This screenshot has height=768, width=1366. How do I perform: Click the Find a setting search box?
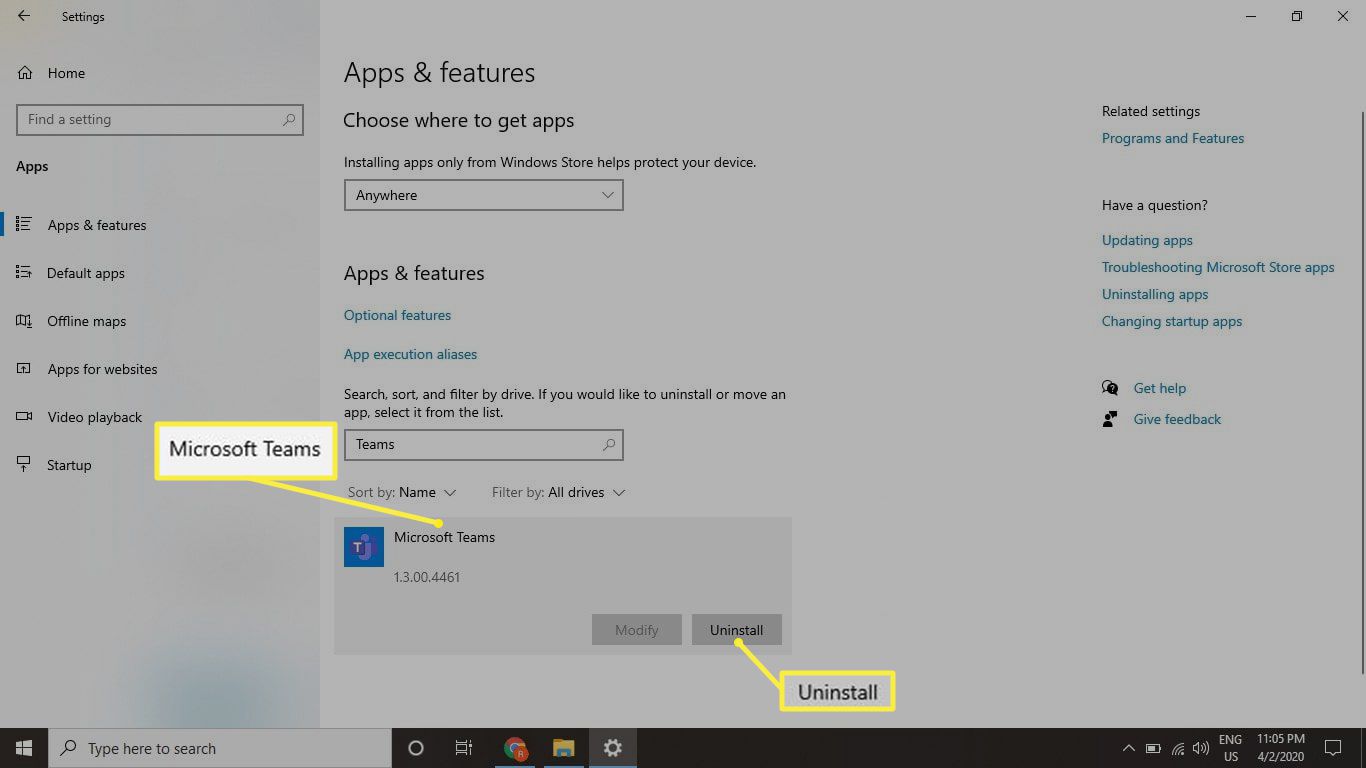160,120
